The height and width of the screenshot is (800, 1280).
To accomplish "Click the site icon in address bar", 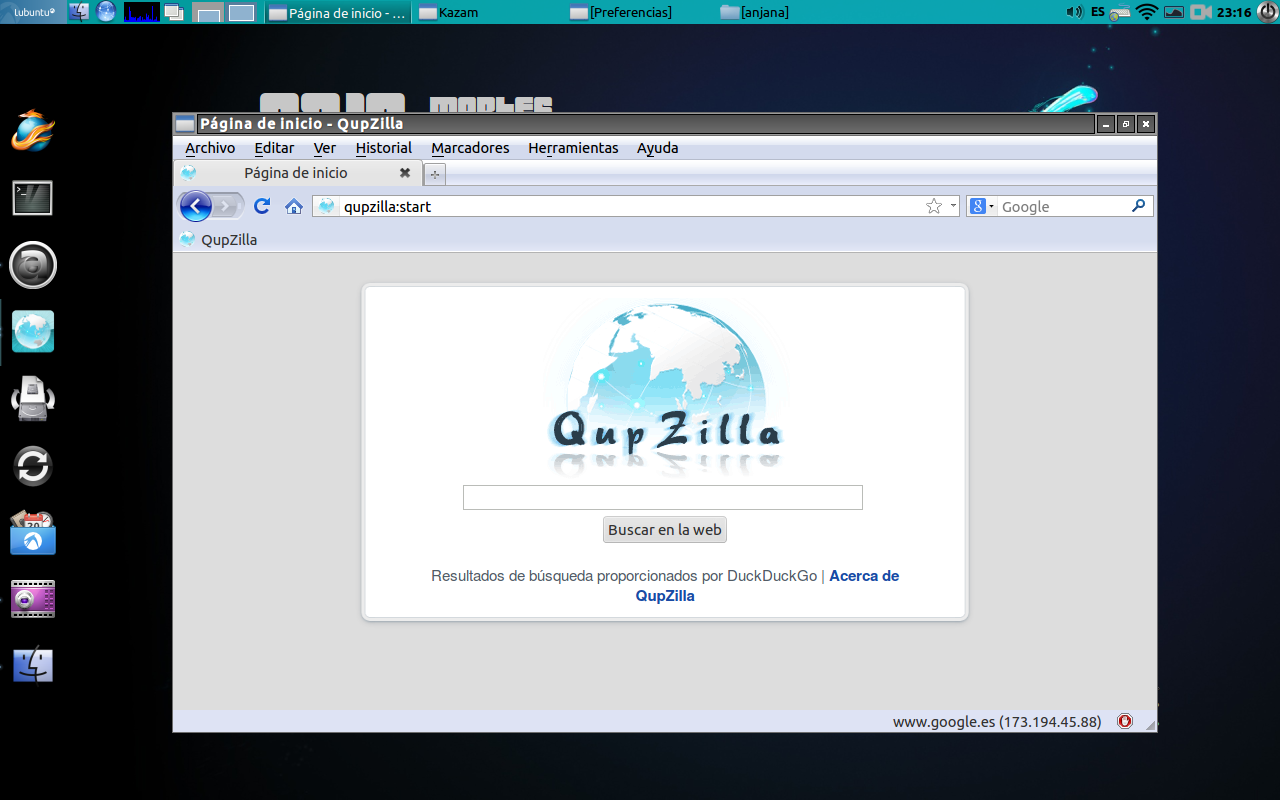I will tap(326, 206).
